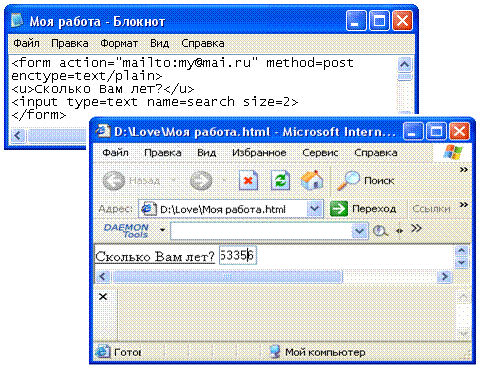Maximize the Internet Explorer window

436,131
